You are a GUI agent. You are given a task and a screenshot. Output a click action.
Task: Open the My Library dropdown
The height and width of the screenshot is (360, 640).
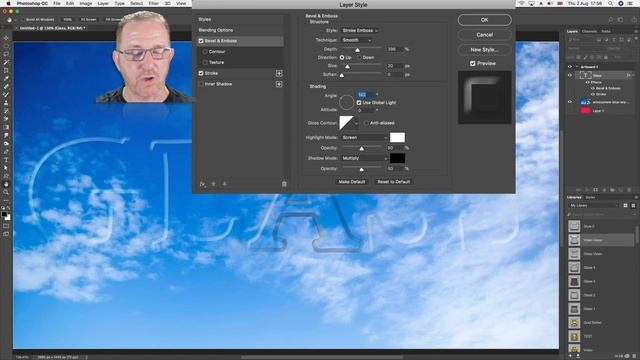click(593, 205)
